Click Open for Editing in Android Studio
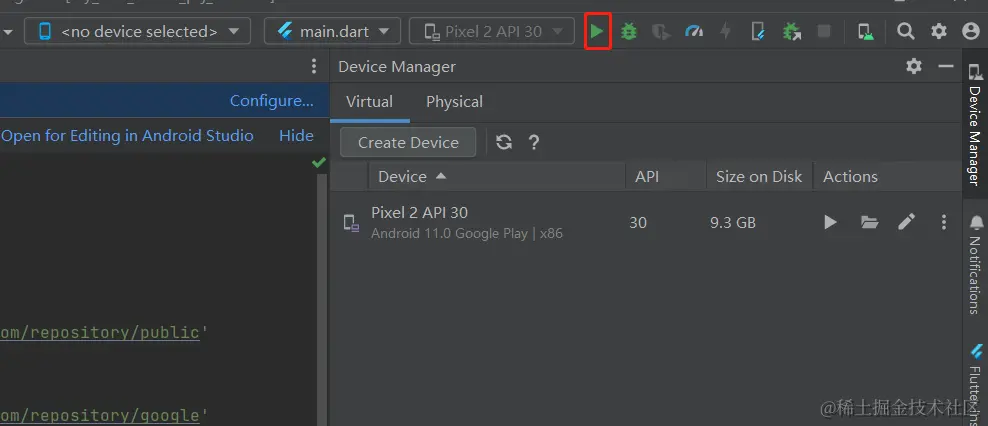This screenshot has width=988, height=426. [x=127, y=135]
